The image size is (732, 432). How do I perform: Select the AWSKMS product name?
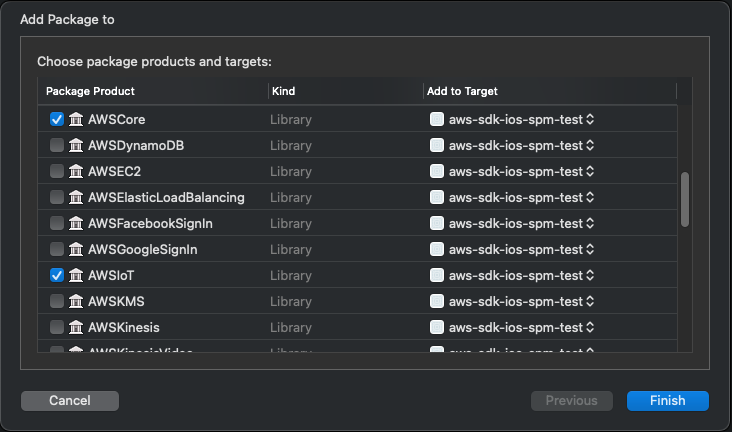click(x=116, y=301)
